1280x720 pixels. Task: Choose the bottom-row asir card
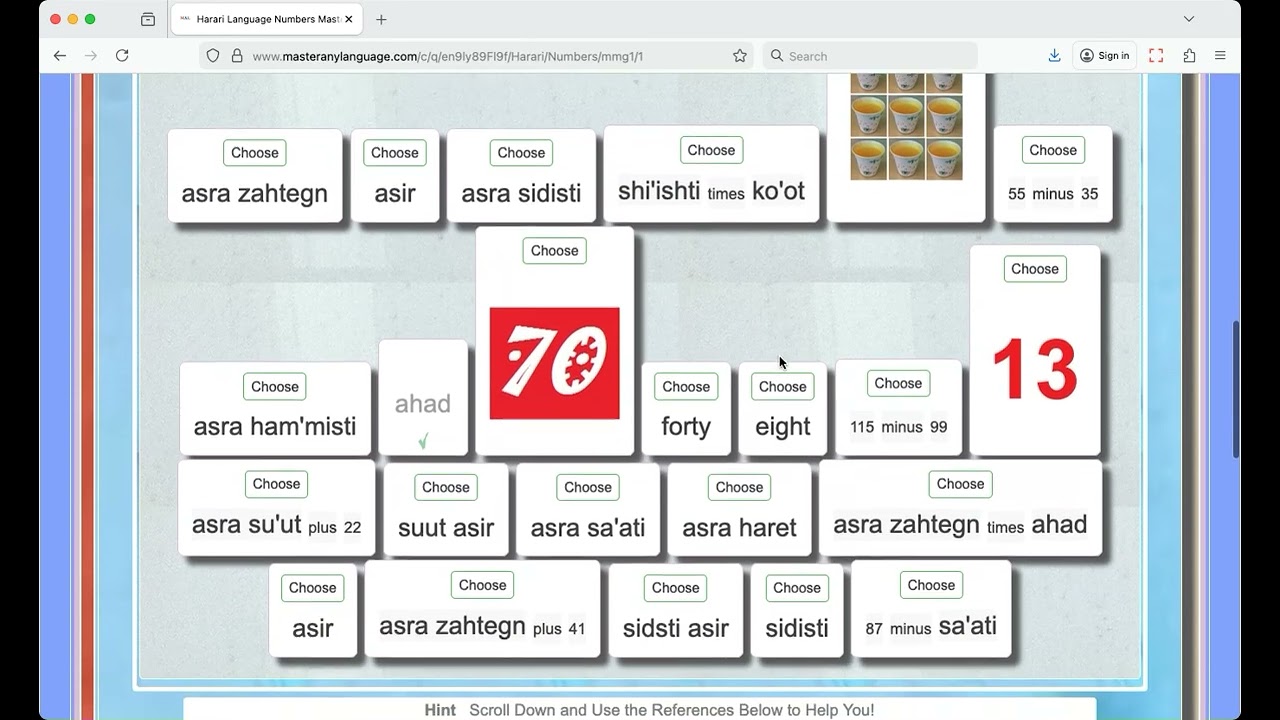(313, 588)
